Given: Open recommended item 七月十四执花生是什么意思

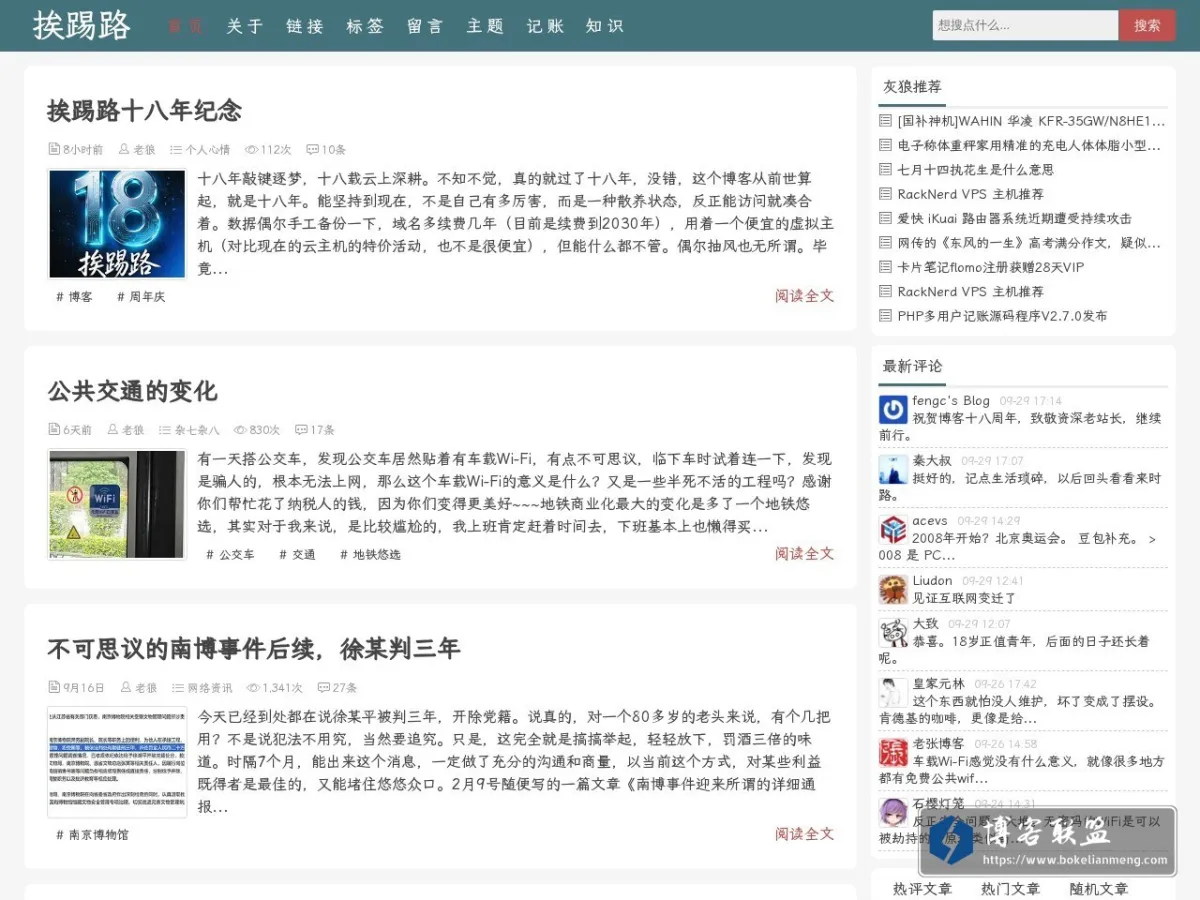Looking at the screenshot, I should 975,170.
